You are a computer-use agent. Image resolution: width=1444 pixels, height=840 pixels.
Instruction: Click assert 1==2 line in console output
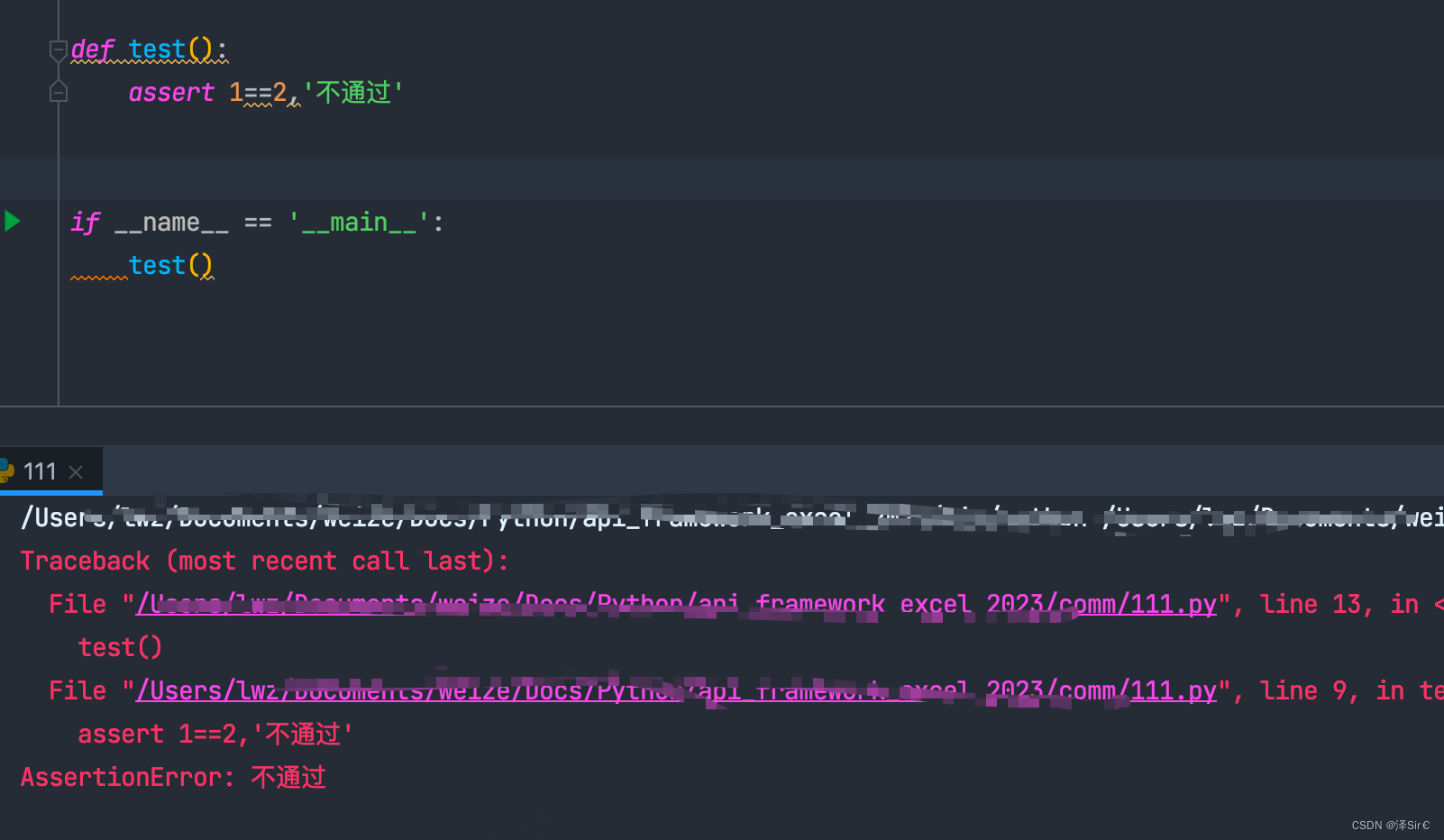(215, 734)
